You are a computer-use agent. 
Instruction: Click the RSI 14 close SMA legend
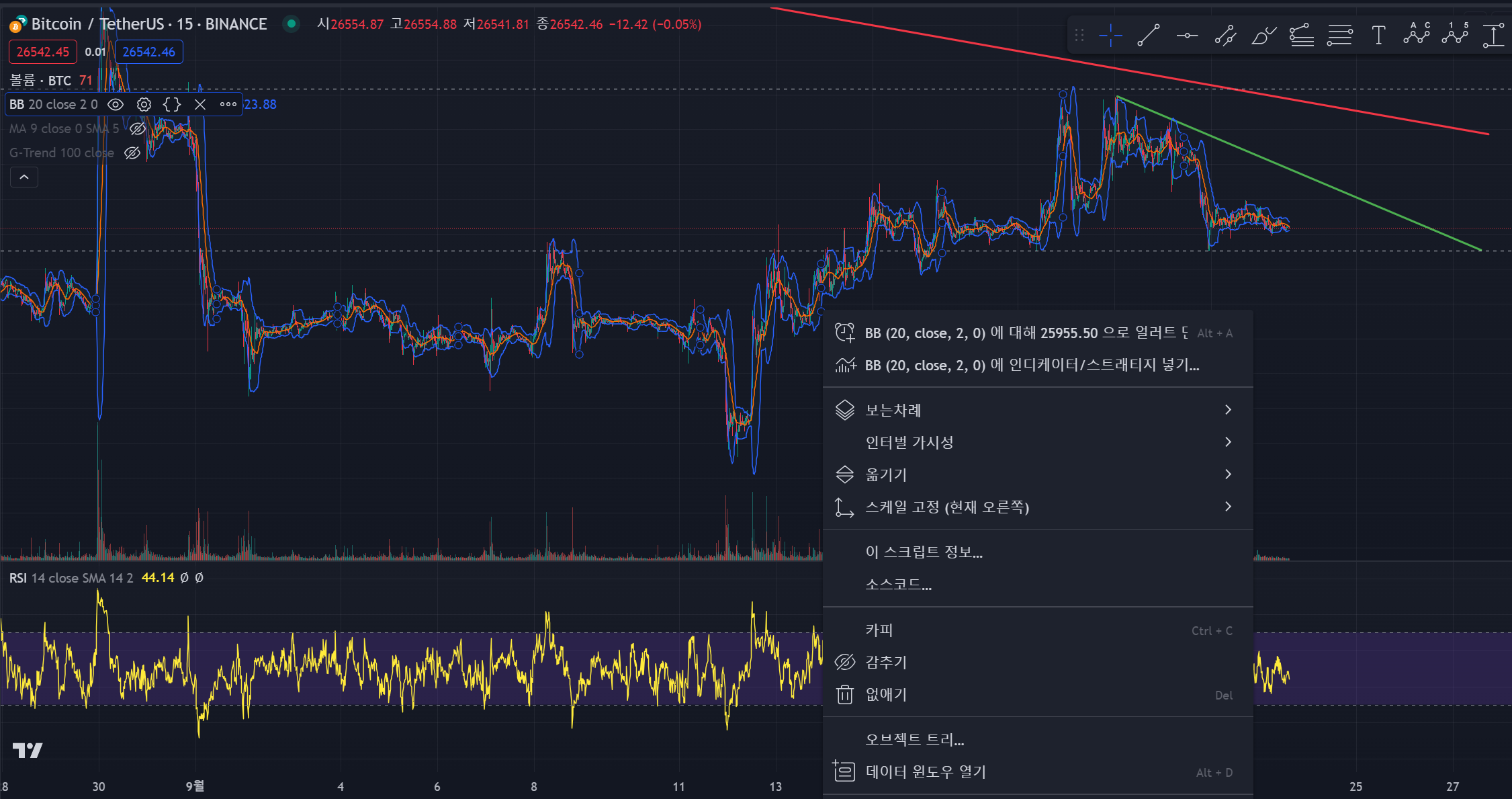click(x=71, y=578)
